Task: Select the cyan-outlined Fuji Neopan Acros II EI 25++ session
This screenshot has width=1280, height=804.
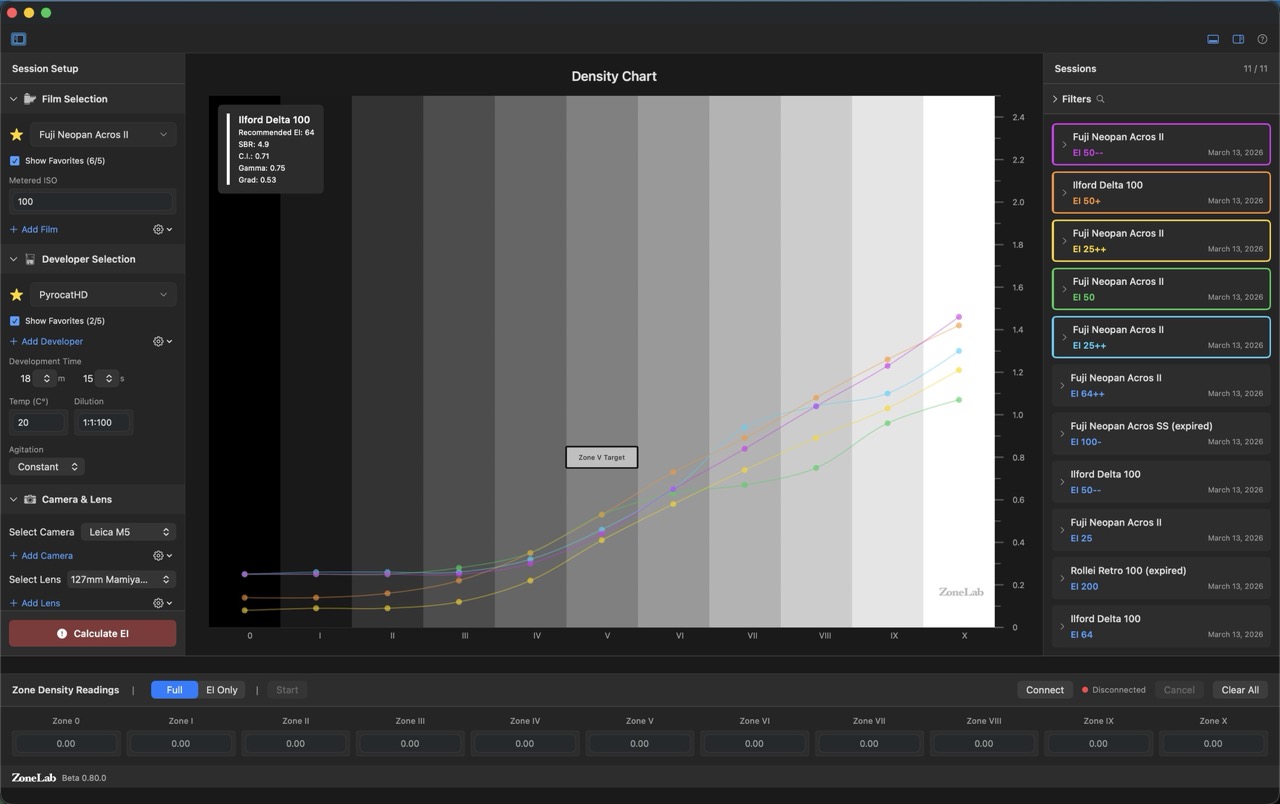Action: point(1161,337)
